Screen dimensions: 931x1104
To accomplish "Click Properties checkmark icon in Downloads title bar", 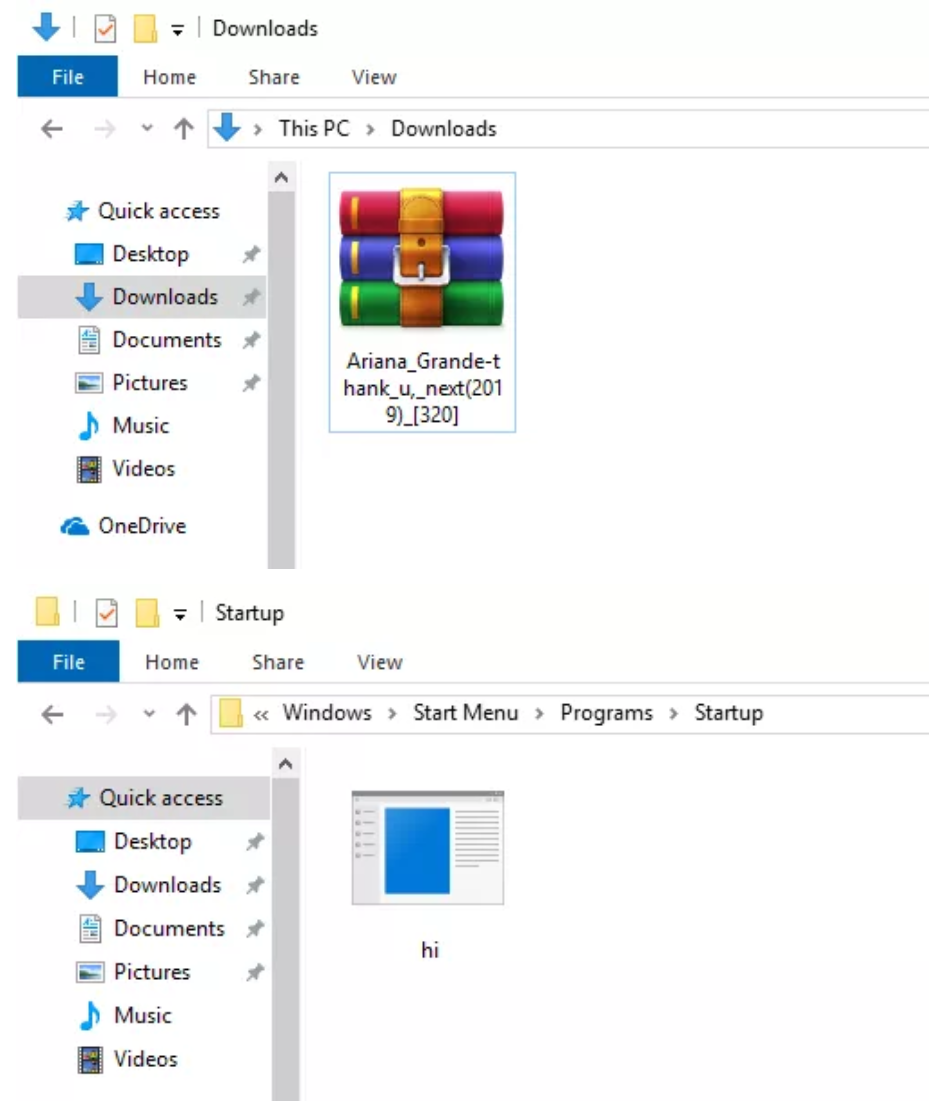I will point(105,30).
